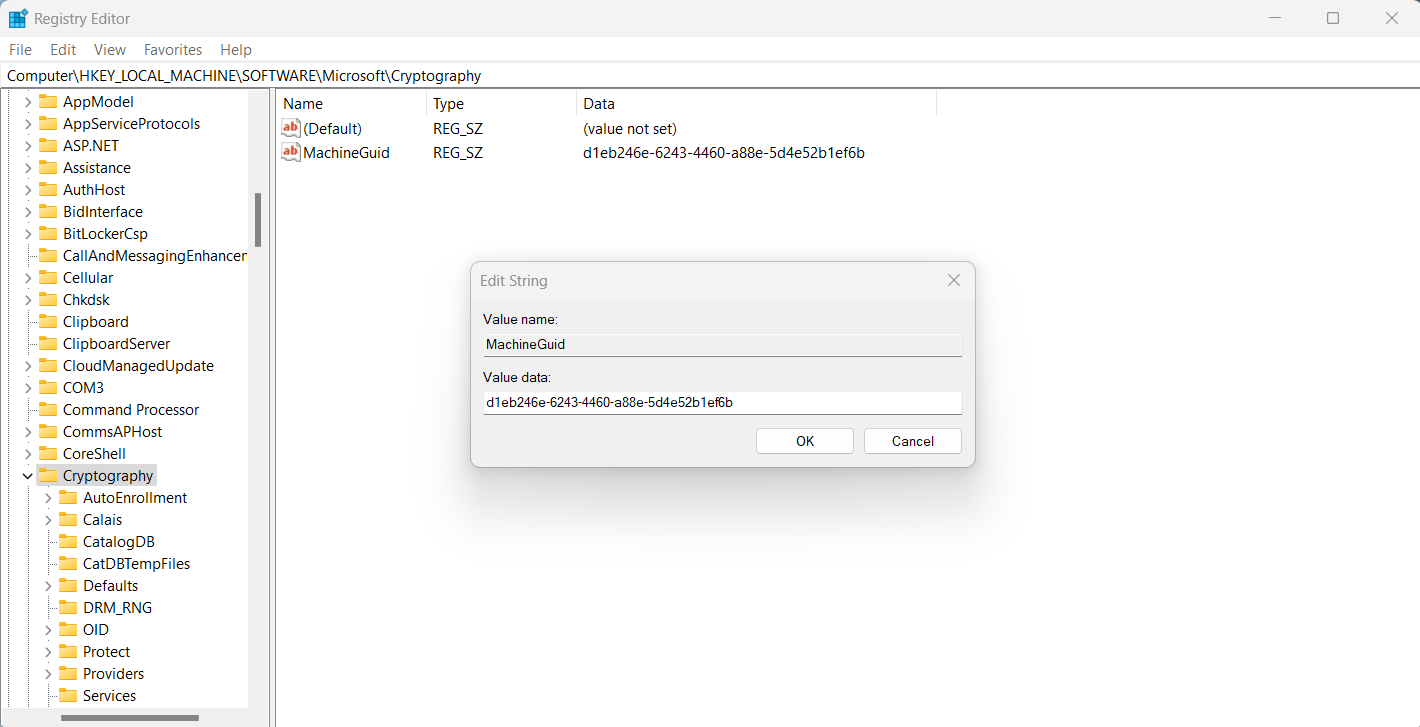
Task: Expand the Providers subkey
Action: pyautogui.click(x=48, y=674)
